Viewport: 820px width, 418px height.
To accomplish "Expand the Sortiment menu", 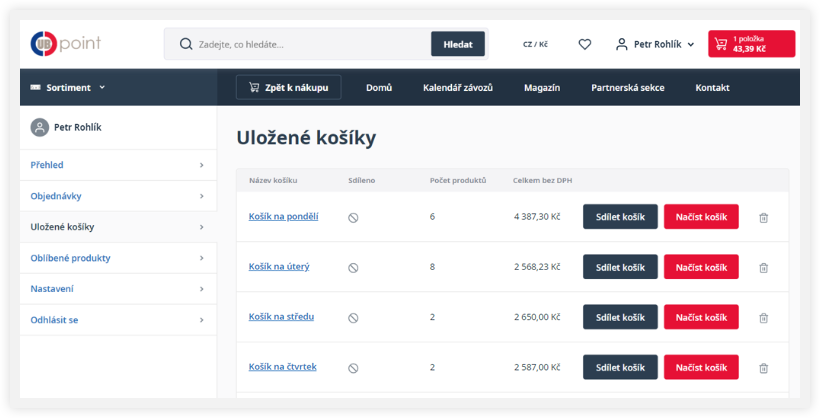I will coord(68,88).
